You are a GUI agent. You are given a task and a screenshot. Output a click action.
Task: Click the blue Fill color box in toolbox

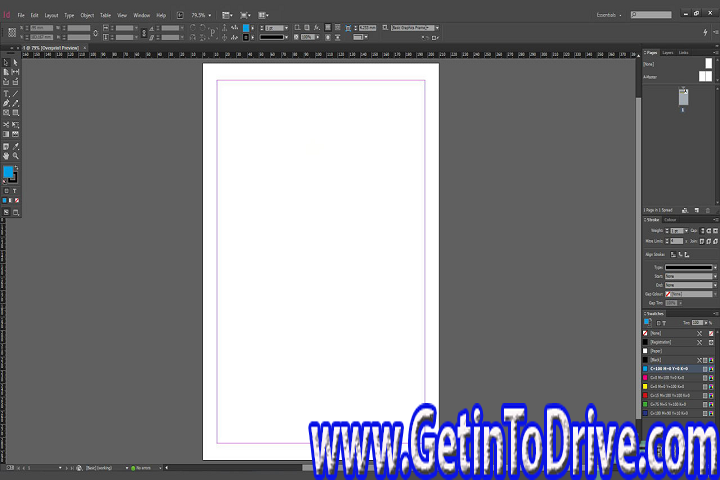click(x=8, y=172)
